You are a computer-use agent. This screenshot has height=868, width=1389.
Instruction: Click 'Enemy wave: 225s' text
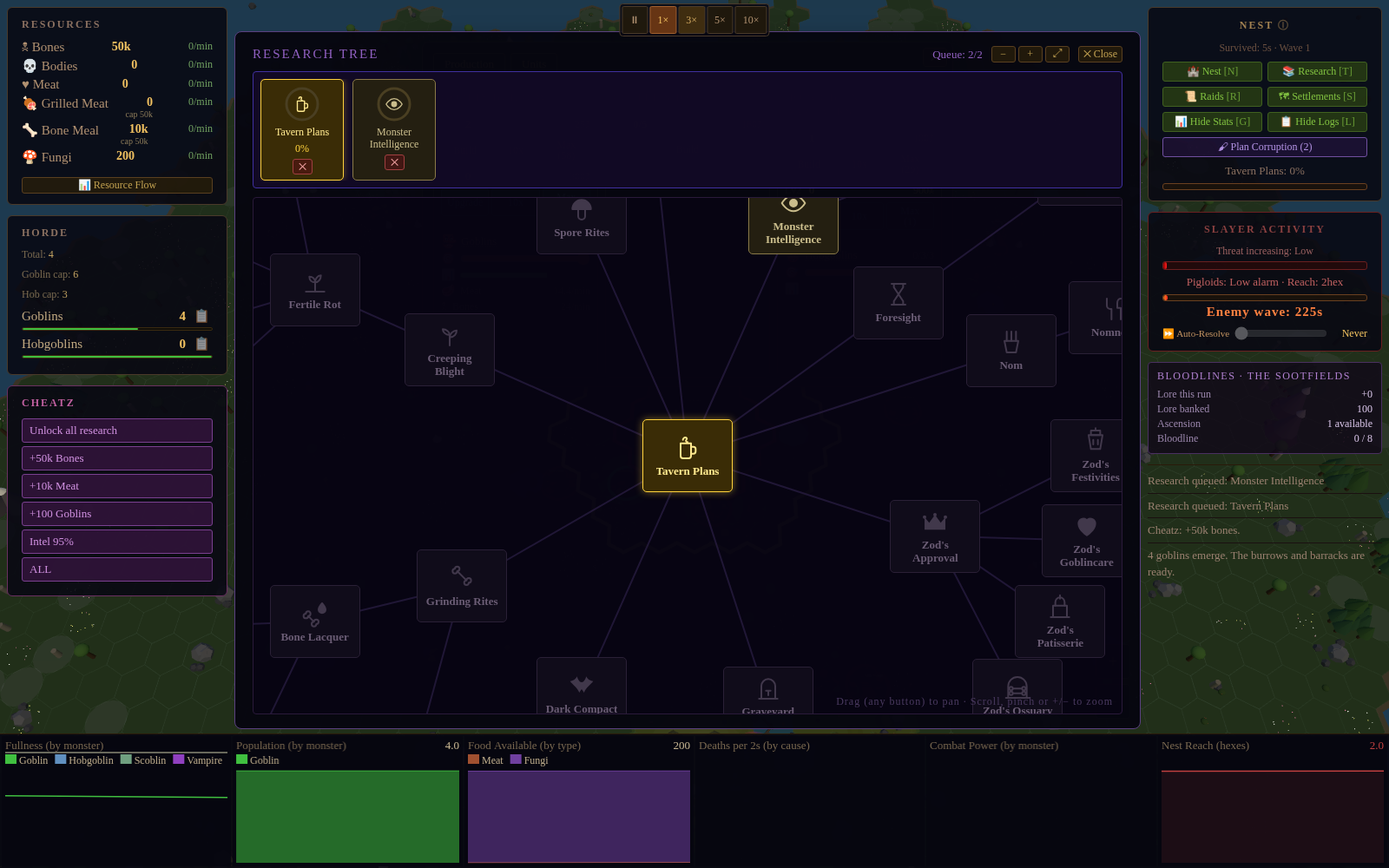(1265, 312)
